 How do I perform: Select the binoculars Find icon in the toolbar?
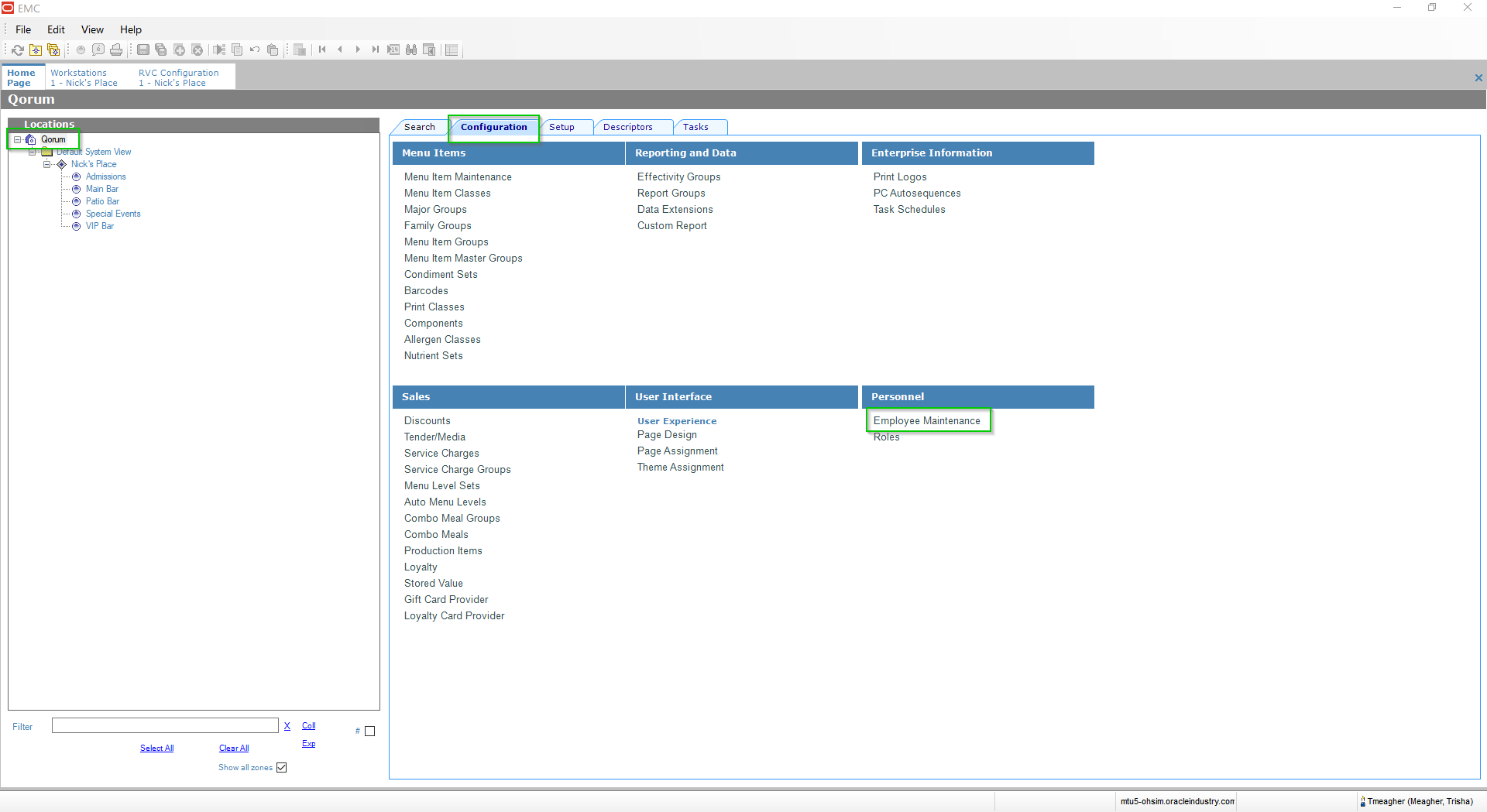tap(411, 50)
